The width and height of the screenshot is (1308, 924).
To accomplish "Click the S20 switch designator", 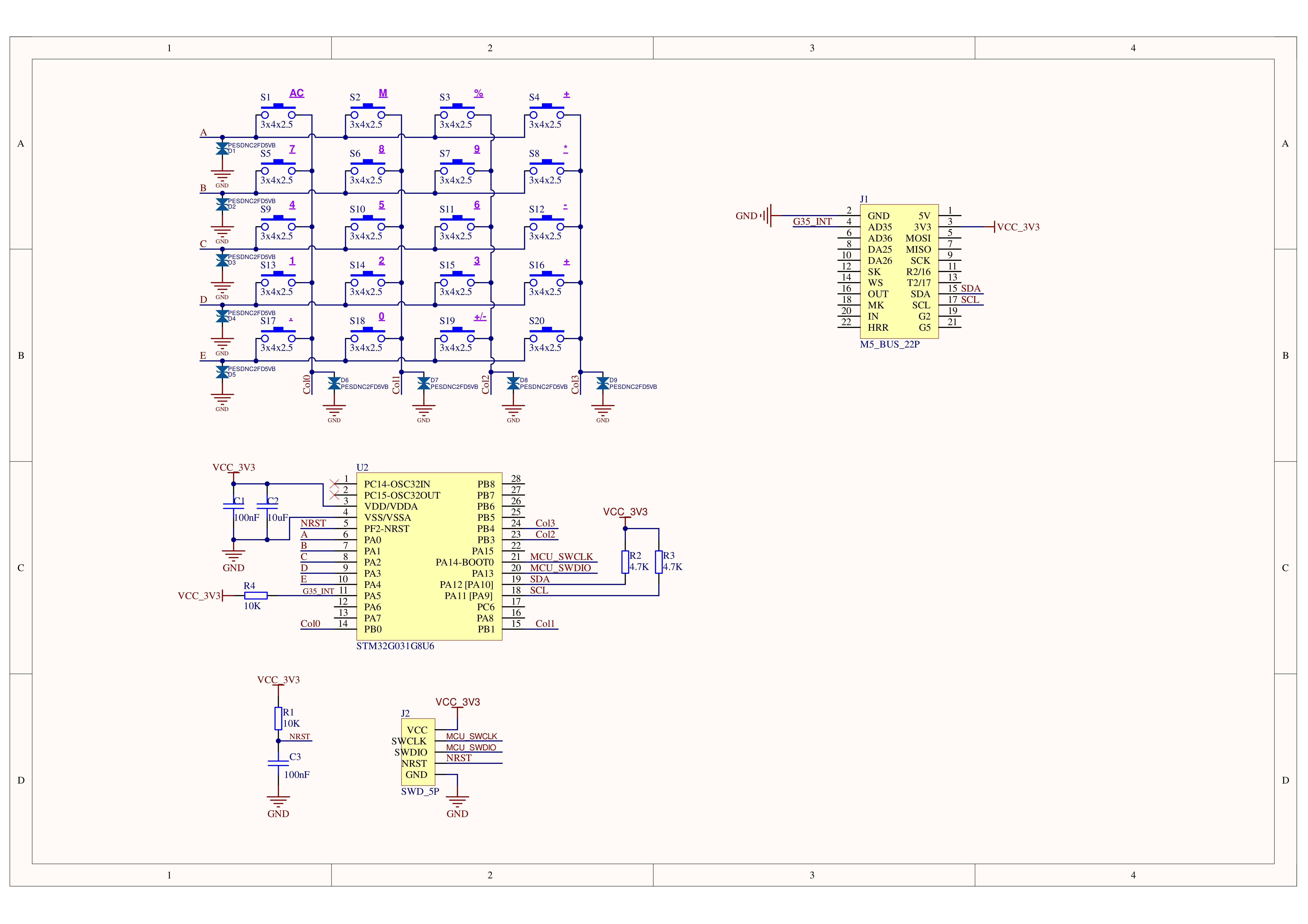I will pos(537,321).
